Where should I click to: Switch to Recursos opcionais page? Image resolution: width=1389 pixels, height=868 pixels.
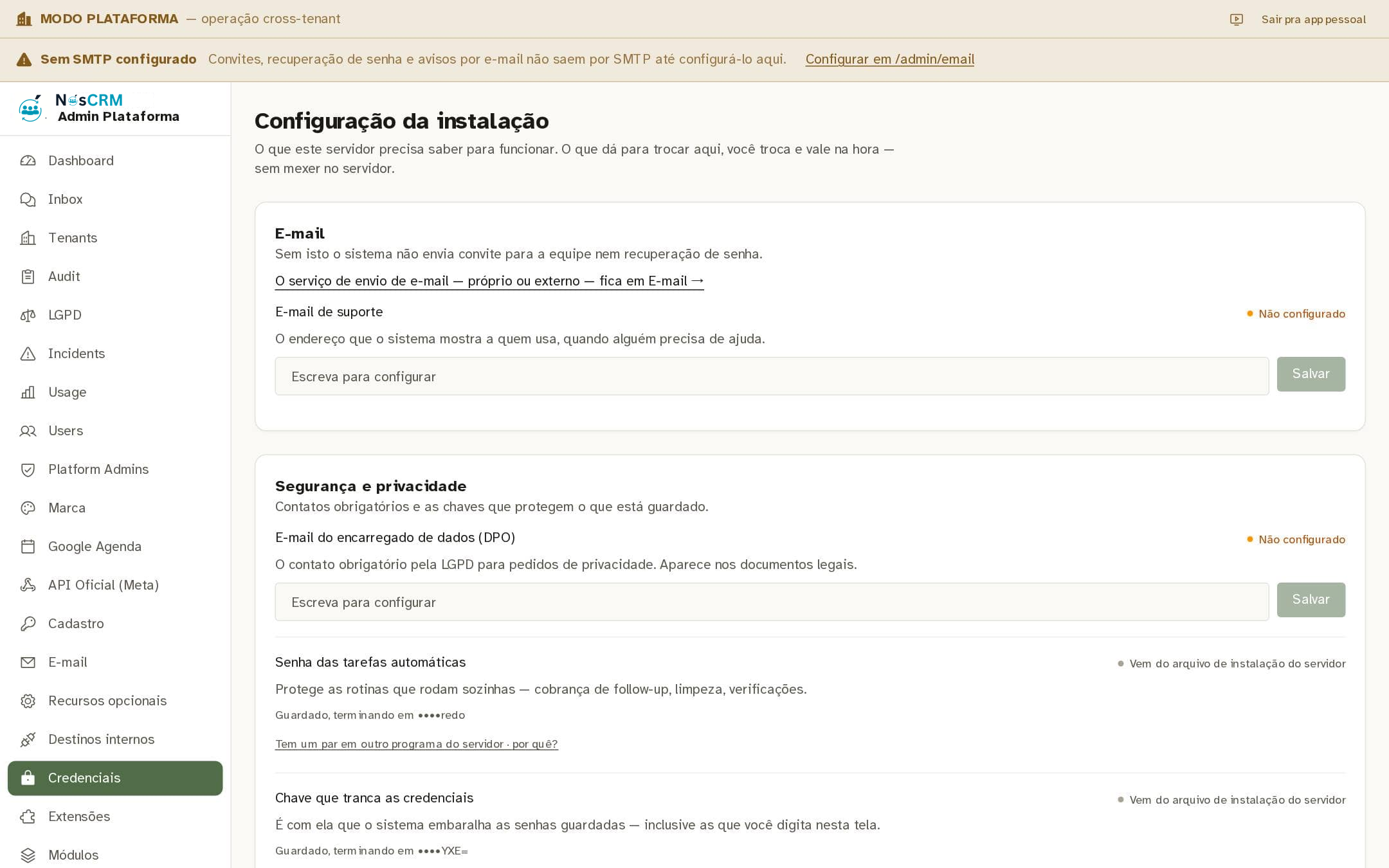click(x=115, y=701)
